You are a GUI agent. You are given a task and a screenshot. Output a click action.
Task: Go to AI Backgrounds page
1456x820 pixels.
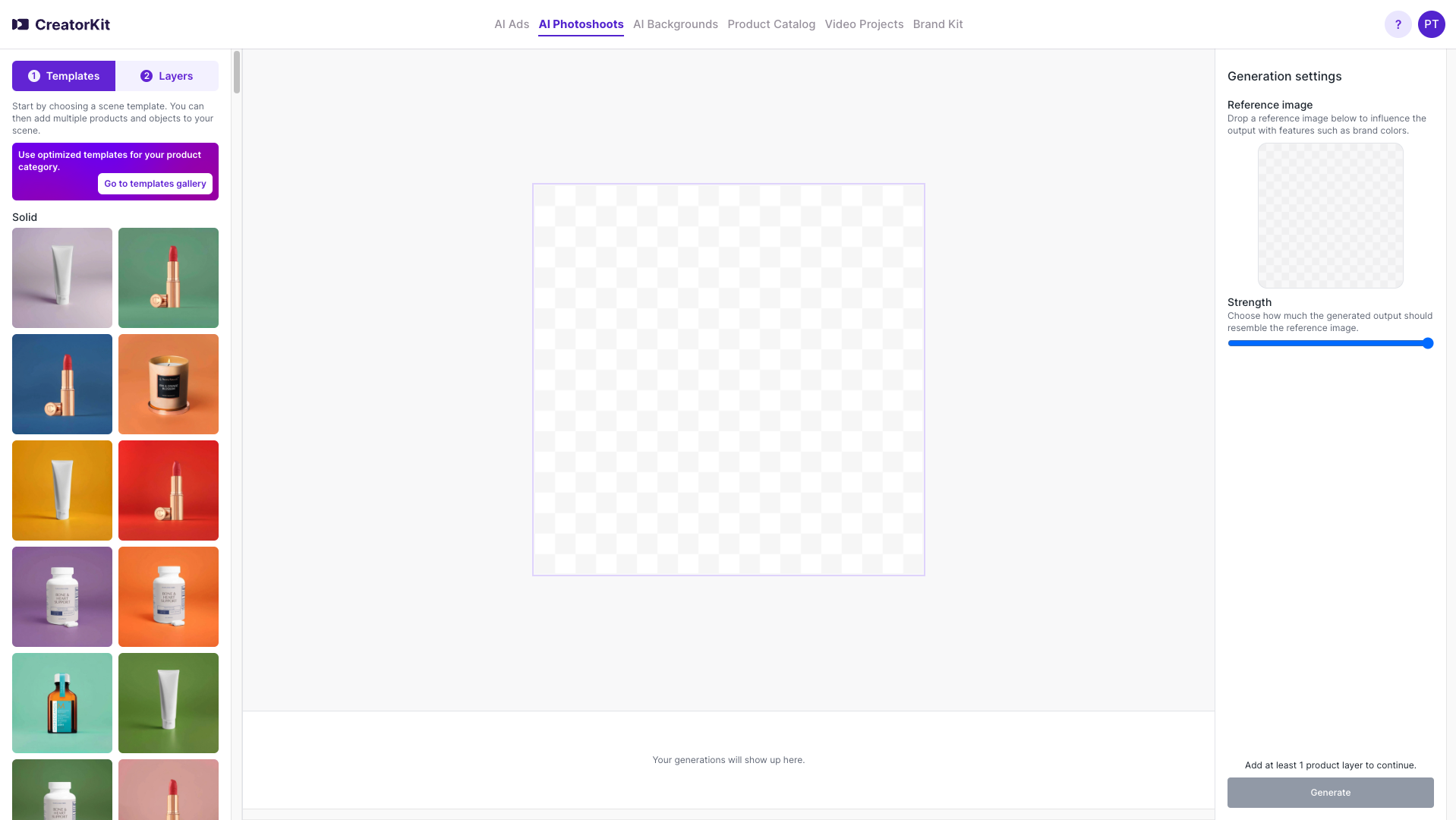675,24
